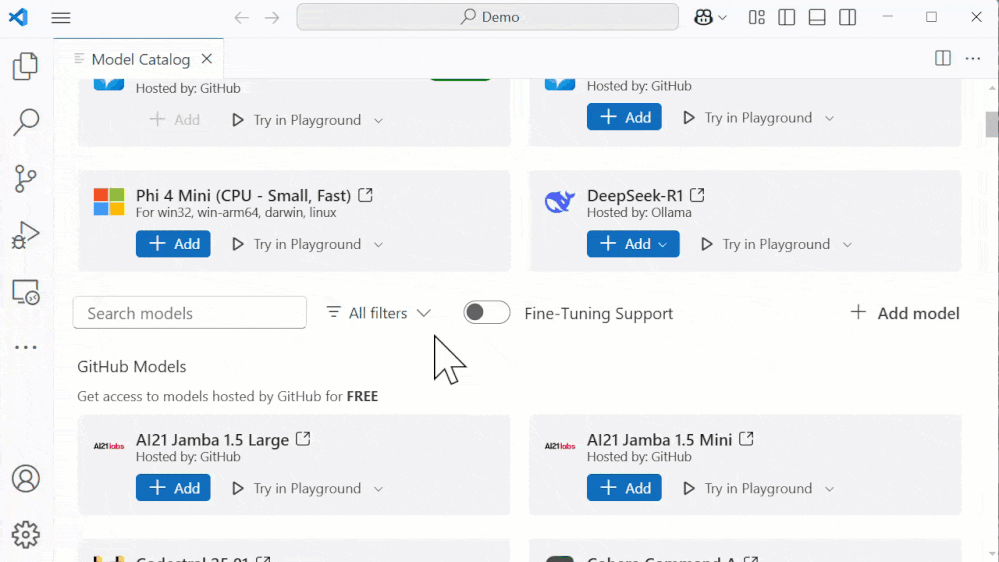Open Copilot dropdown chevron in title bar
This screenshot has width=999, height=562.
(722, 18)
